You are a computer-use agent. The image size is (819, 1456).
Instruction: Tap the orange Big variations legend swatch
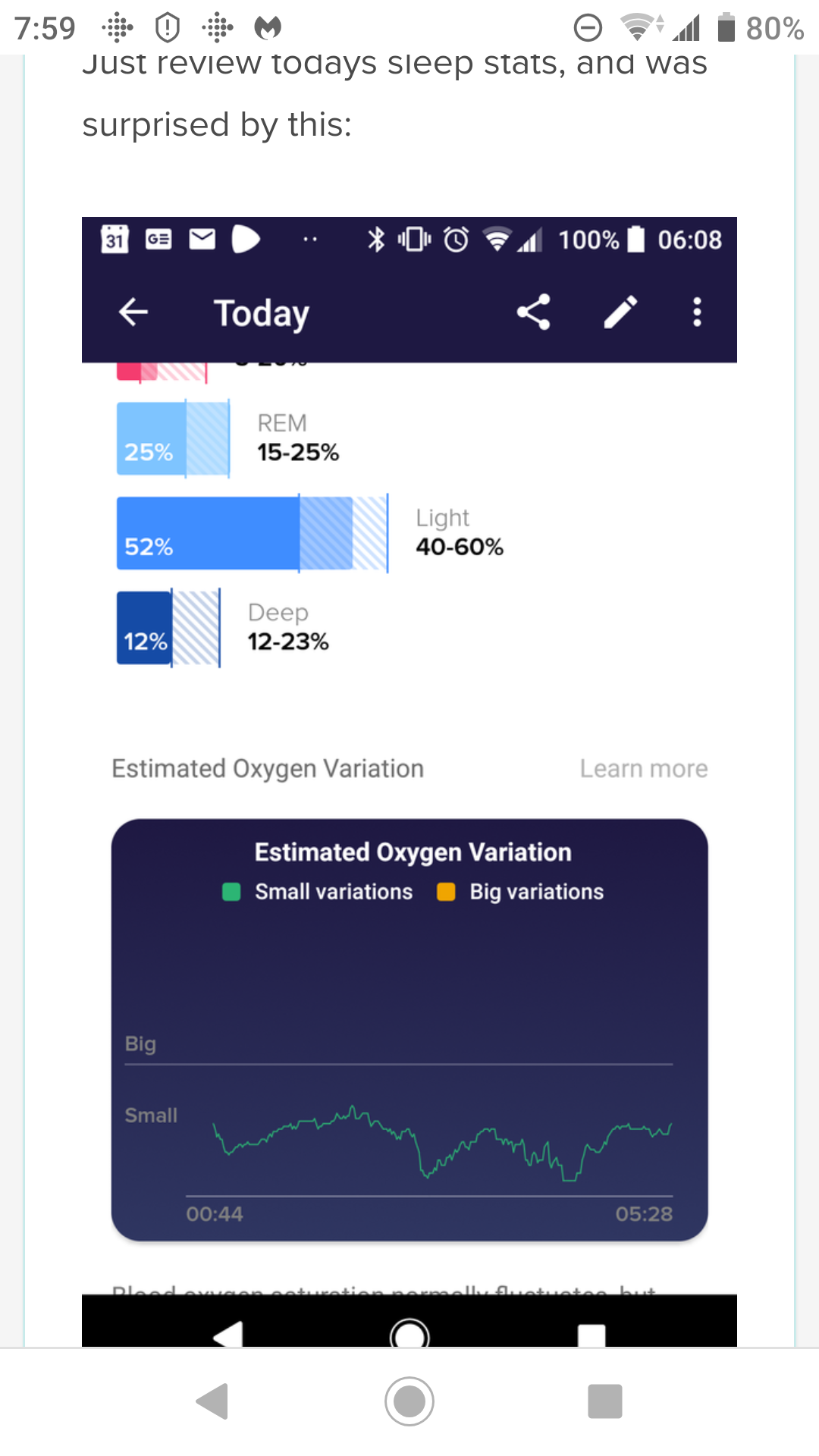446,892
